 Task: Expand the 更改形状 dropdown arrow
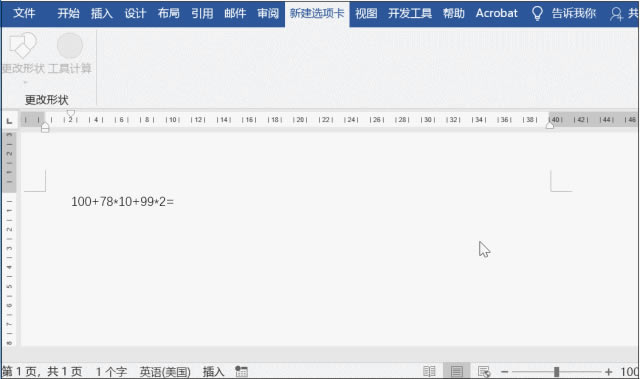pos(25,82)
